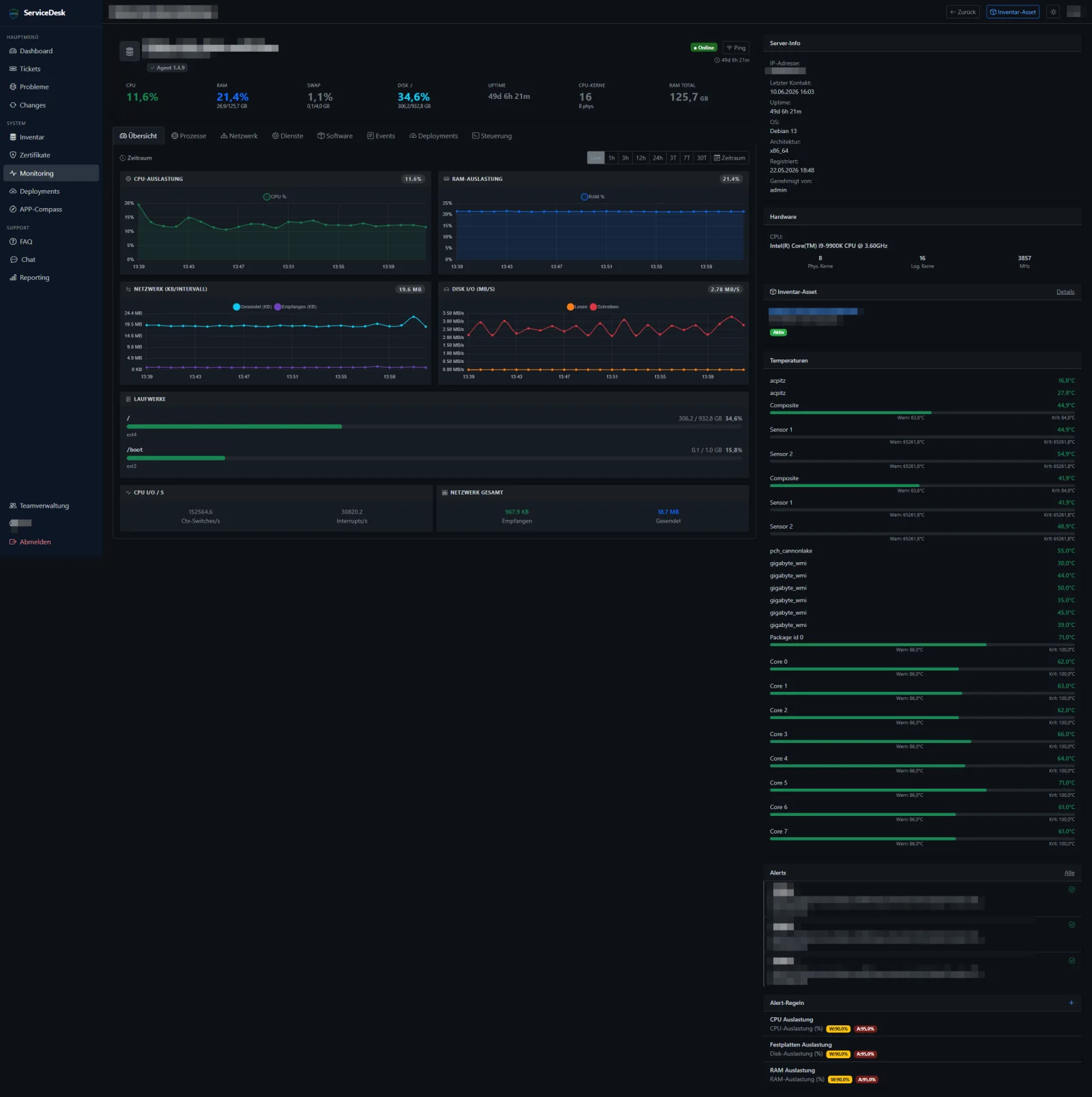Click Abmelden to log out
The image size is (1092, 1097).
click(51, 542)
